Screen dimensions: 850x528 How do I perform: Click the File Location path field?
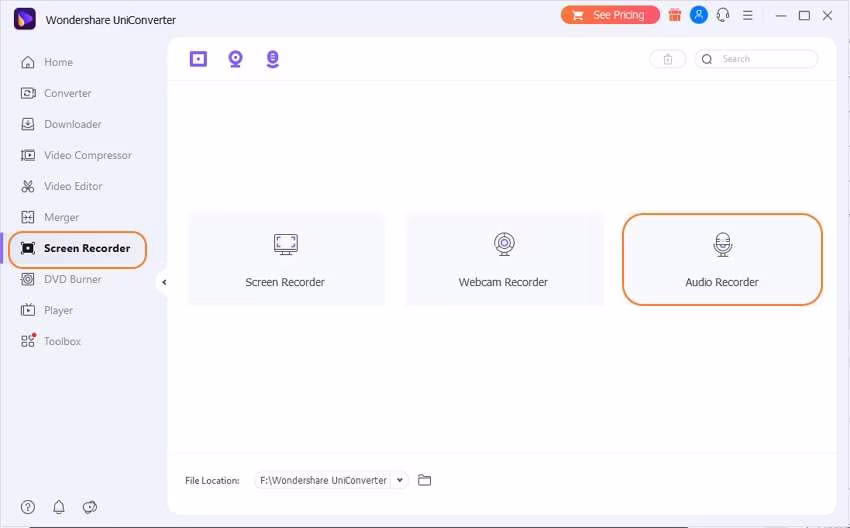click(x=324, y=480)
